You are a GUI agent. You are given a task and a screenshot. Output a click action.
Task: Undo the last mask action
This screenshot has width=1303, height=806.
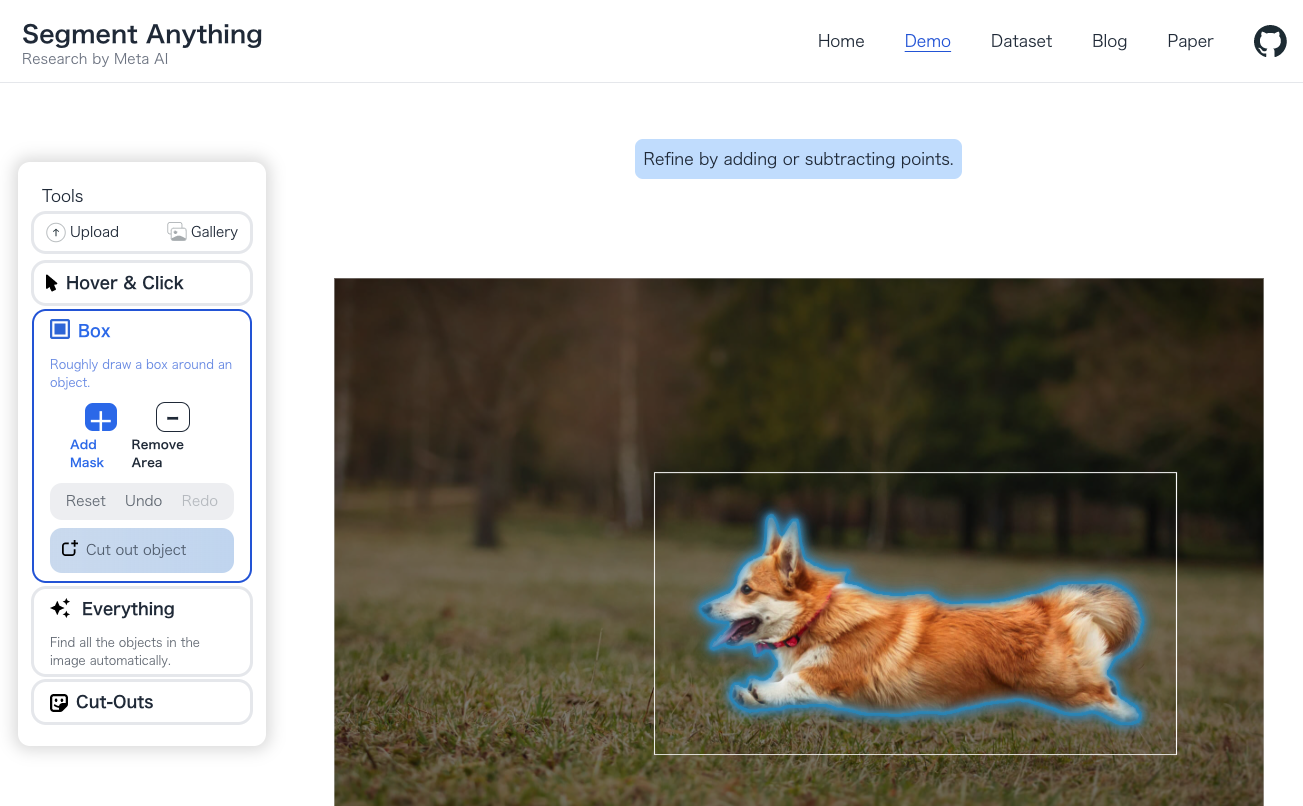tap(143, 501)
